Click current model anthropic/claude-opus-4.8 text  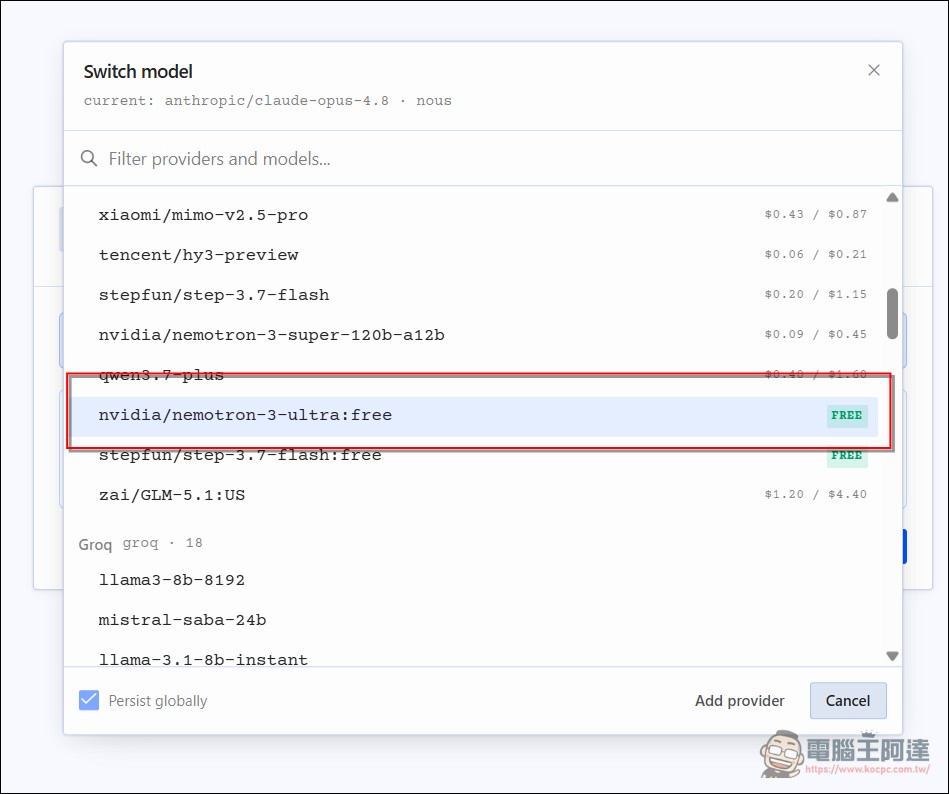277,100
